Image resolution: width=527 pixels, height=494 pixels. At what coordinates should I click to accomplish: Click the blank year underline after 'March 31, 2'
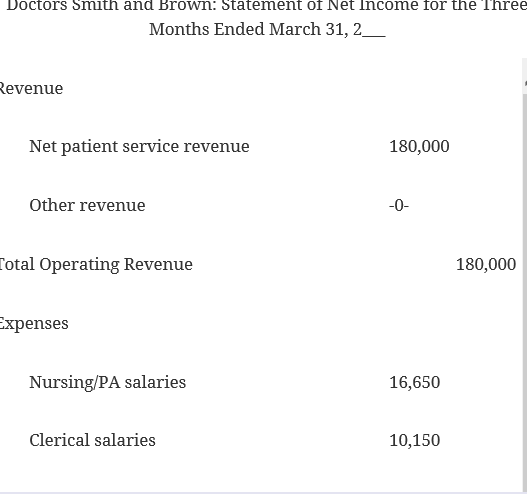pyautogui.click(x=374, y=35)
